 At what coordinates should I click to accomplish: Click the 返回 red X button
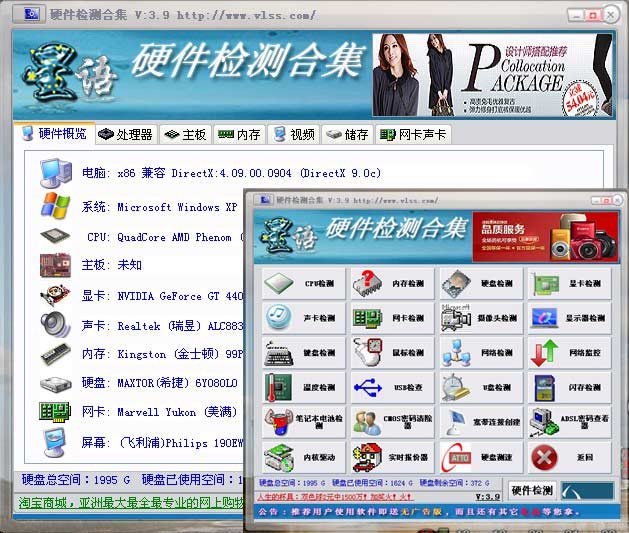pos(570,457)
